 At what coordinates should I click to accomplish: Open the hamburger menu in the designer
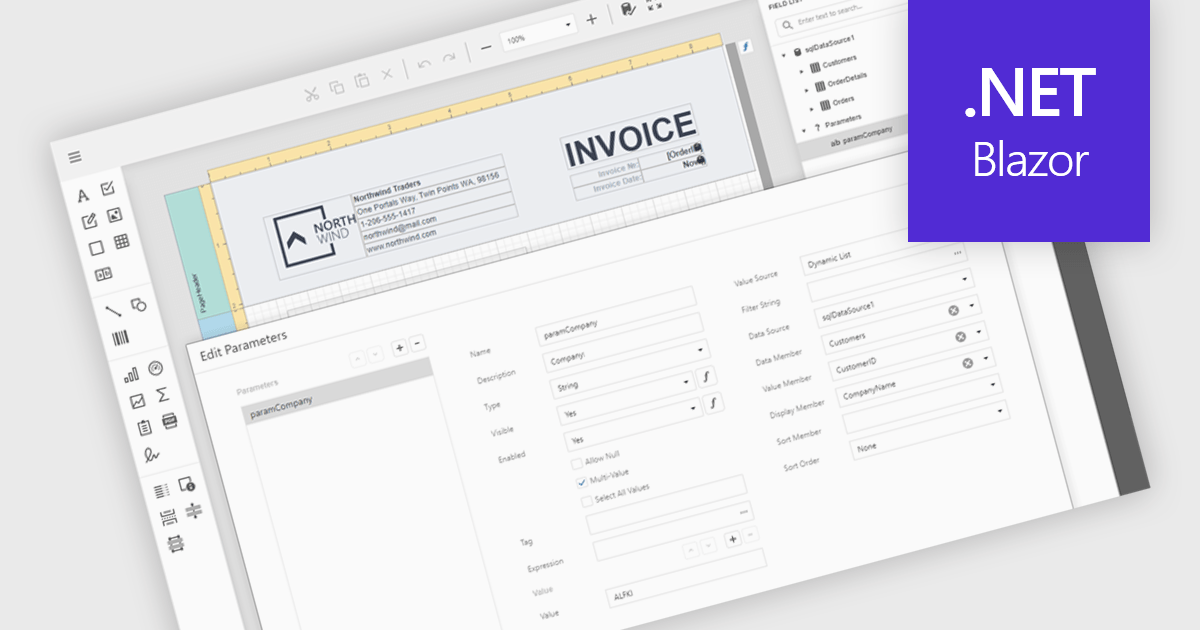coord(75,157)
